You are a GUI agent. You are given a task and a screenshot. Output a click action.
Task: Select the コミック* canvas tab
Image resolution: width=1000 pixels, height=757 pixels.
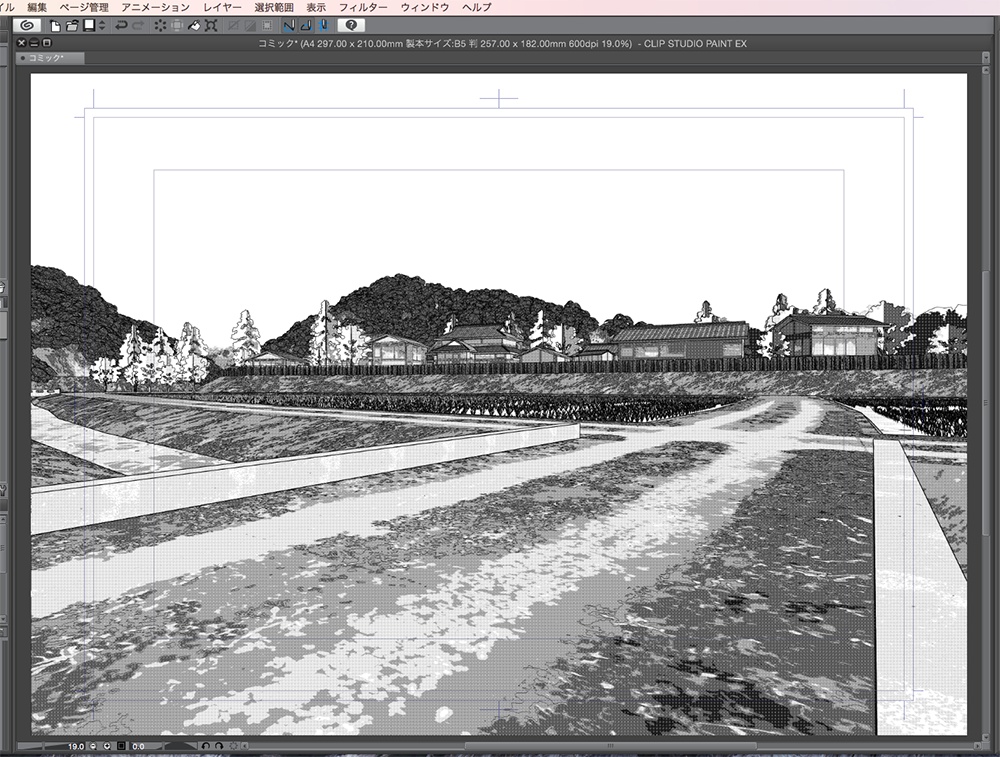point(50,58)
